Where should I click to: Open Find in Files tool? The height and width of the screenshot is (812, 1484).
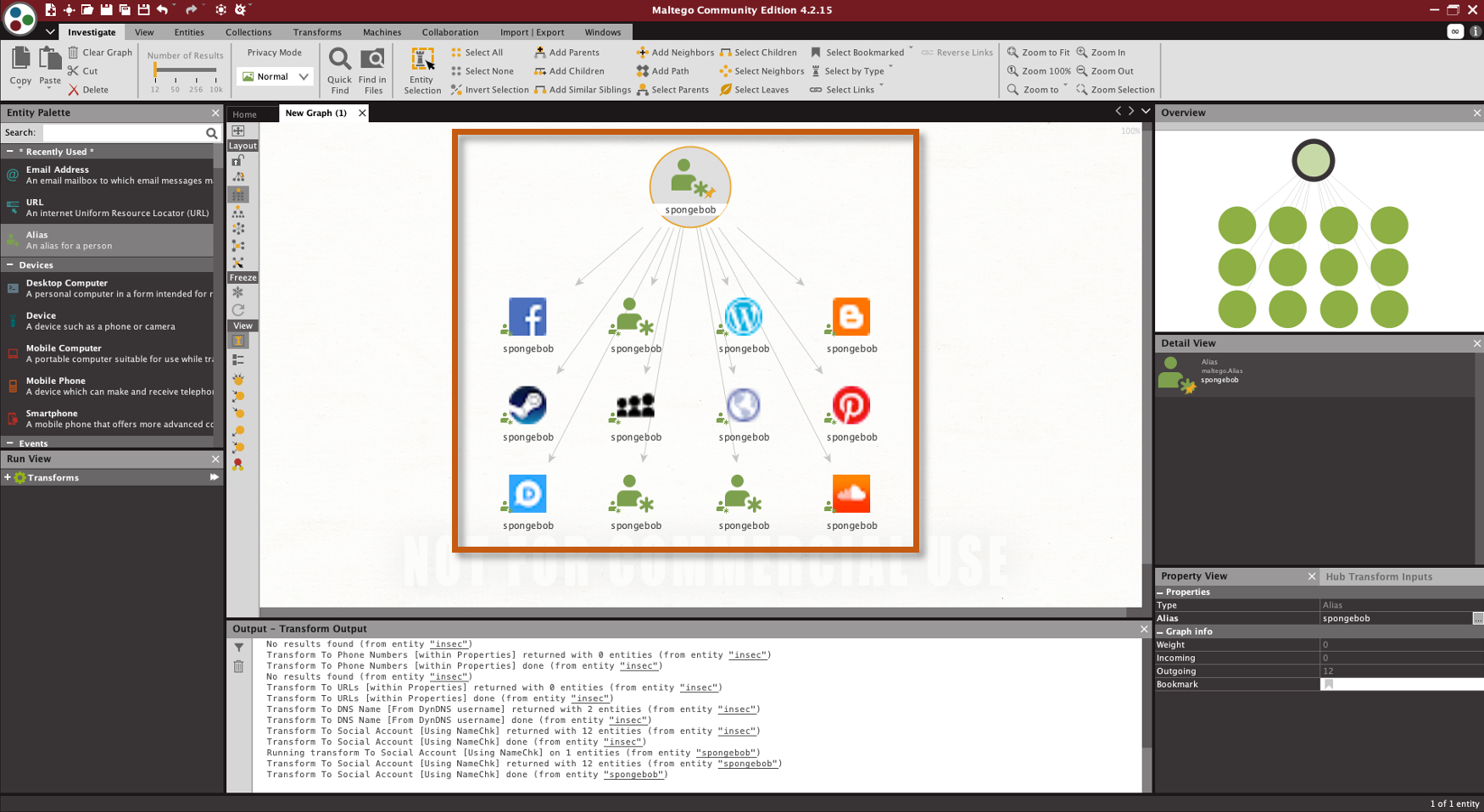point(372,71)
